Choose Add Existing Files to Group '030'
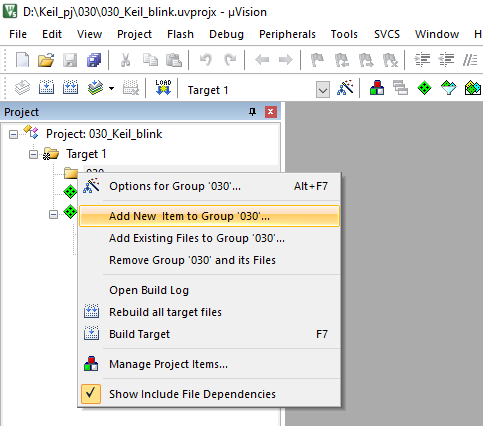 (x=209, y=238)
